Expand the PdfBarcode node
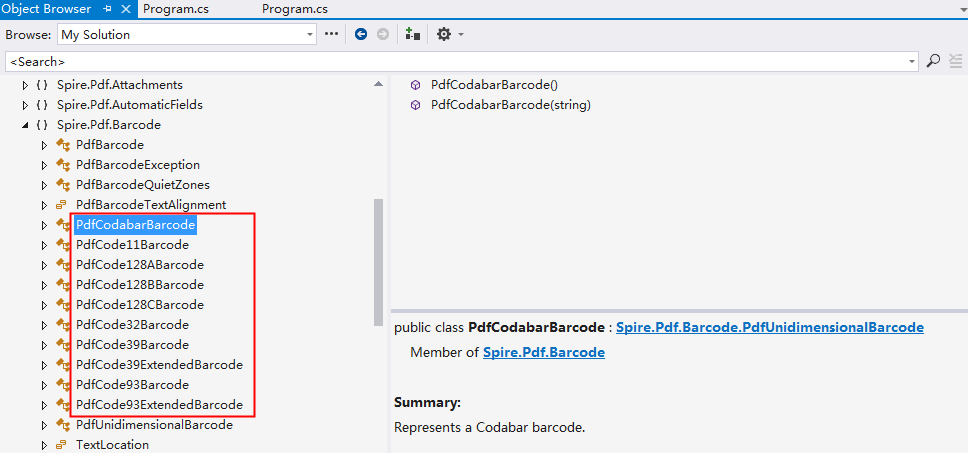968x453 pixels. click(44, 146)
